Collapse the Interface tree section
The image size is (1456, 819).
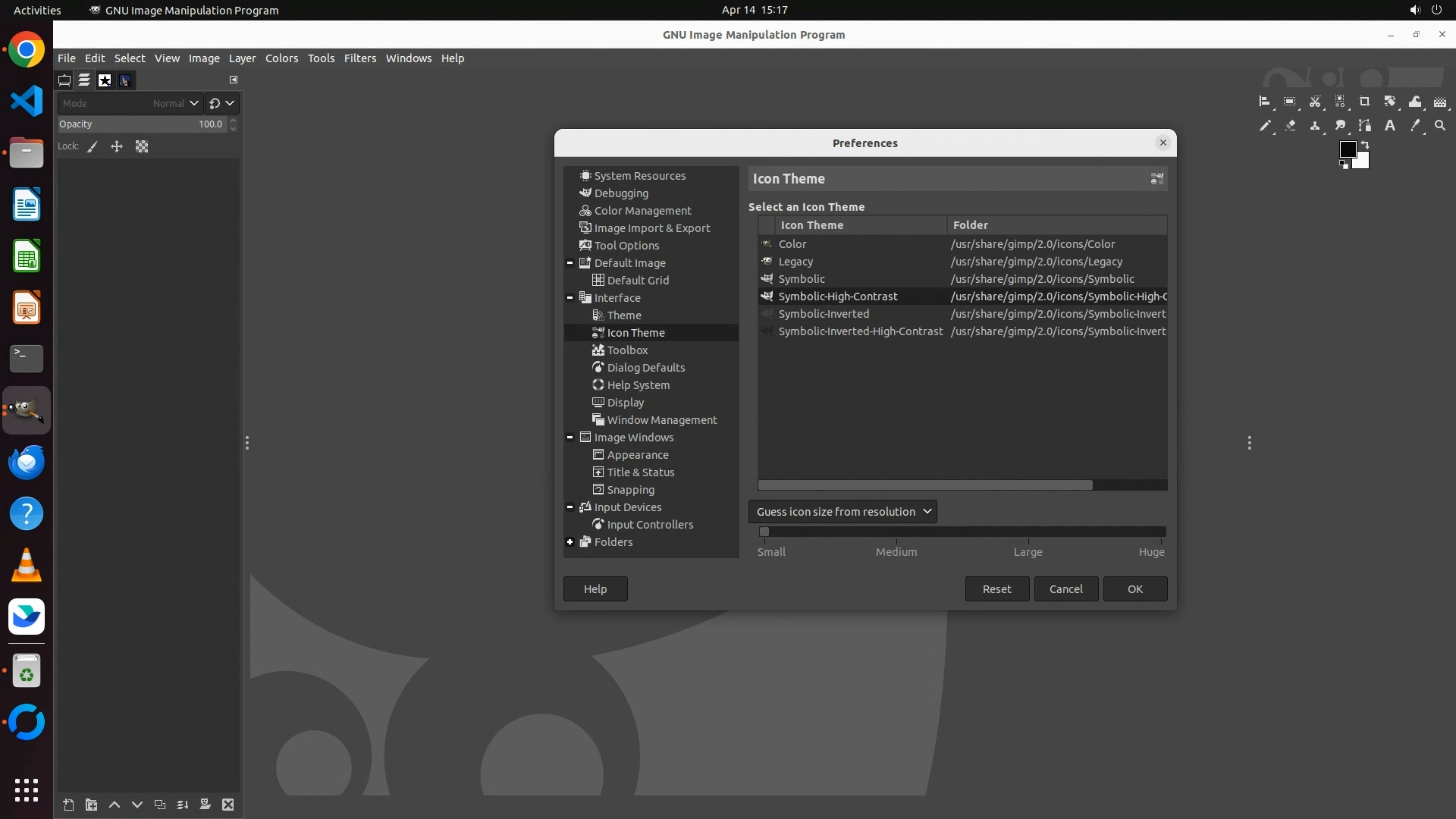(570, 298)
